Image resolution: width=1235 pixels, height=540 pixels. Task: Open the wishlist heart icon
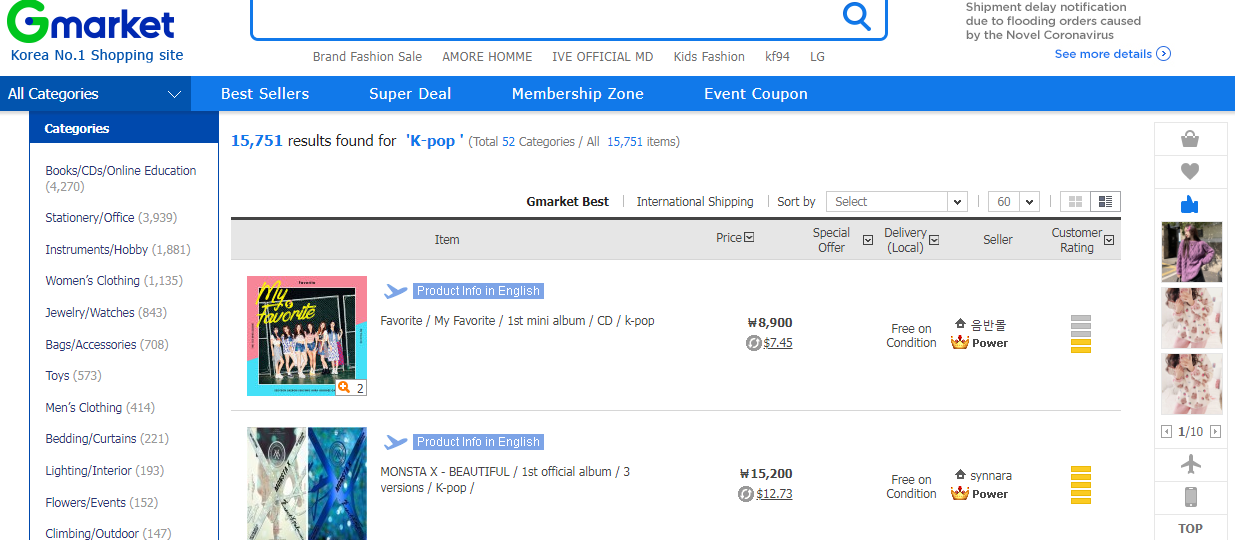point(1189,171)
